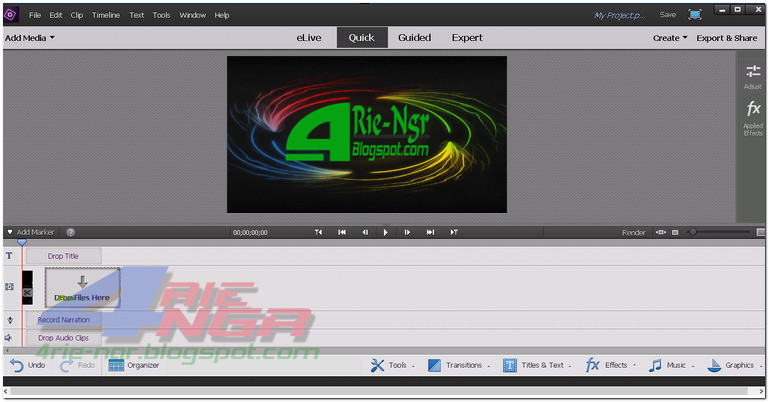Open the Clip menu
769x402 pixels.
[77, 15]
